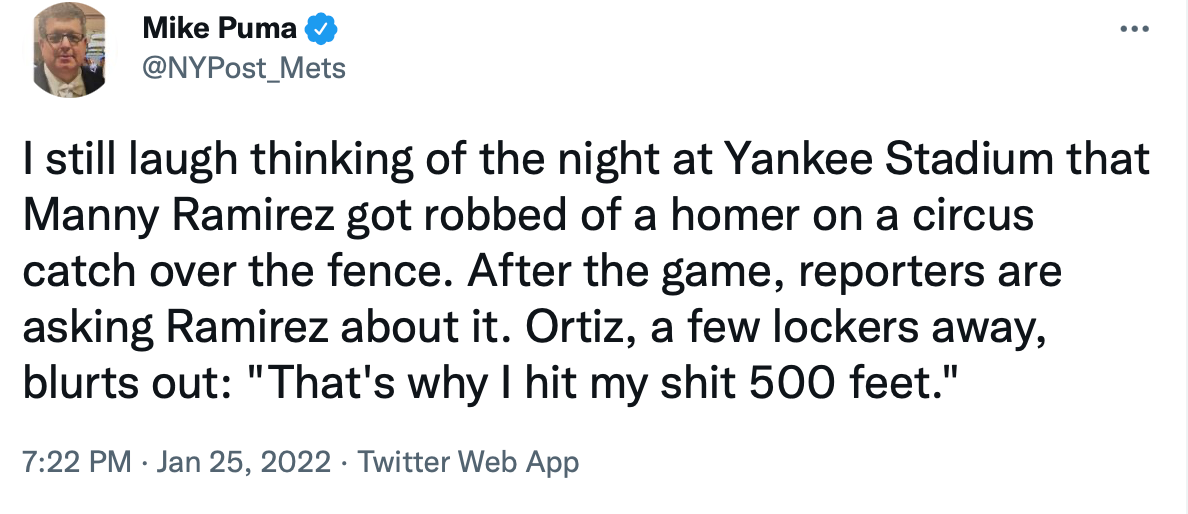Open the @NYPost_Mets handle link

click(245, 68)
